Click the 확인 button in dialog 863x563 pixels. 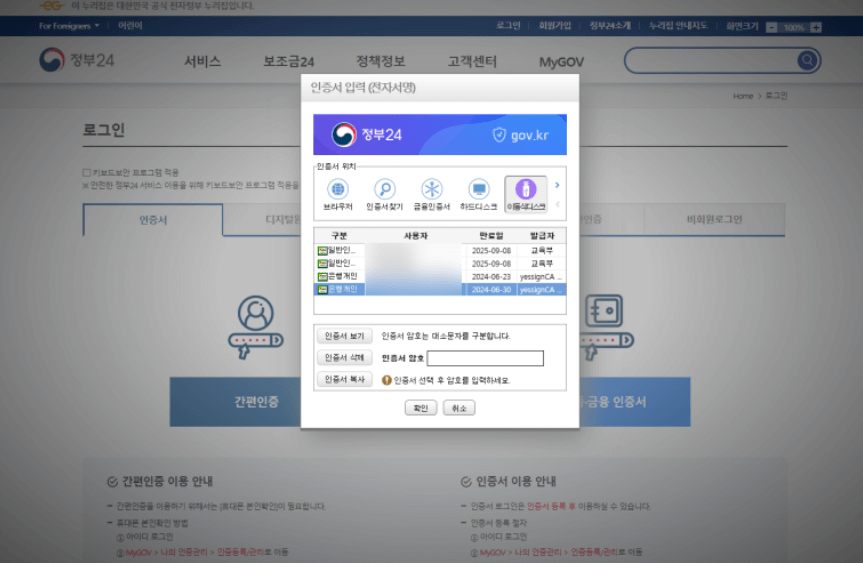coord(420,408)
